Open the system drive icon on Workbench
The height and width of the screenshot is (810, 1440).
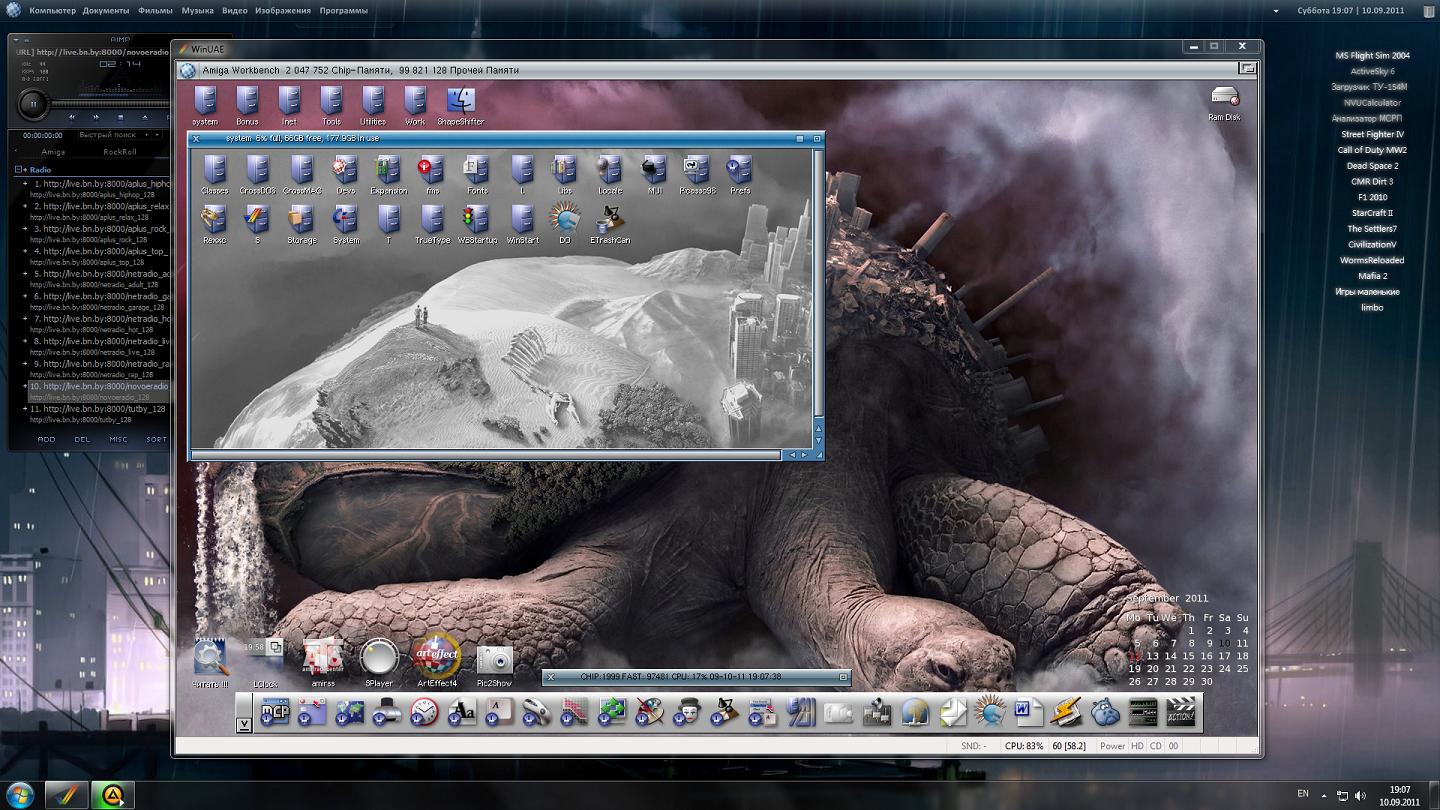(205, 105)
